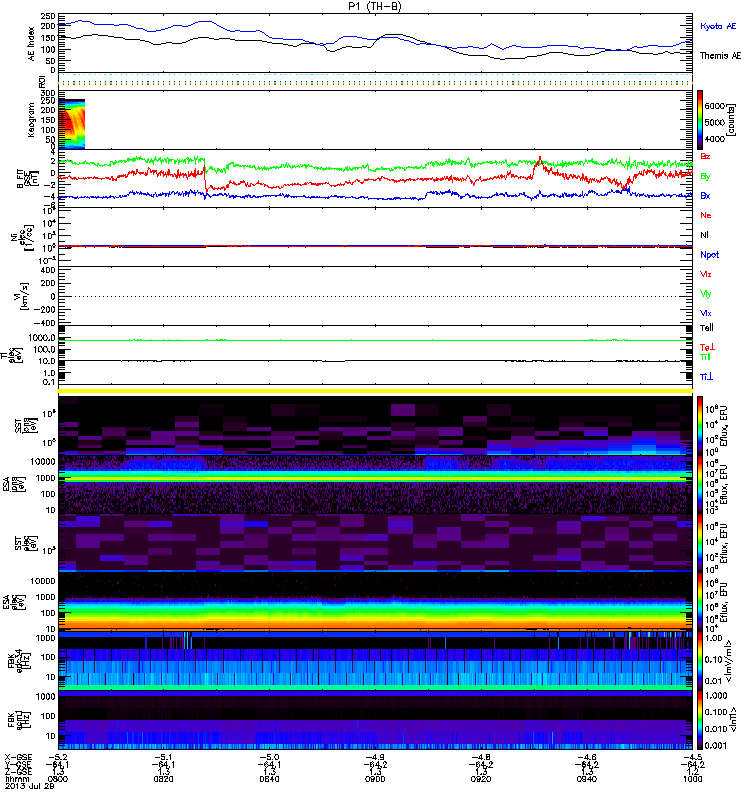The width and height of the screenshot is (750, 800).
Task: Click the red "Bz" legend label
Action: pos(705,156)
